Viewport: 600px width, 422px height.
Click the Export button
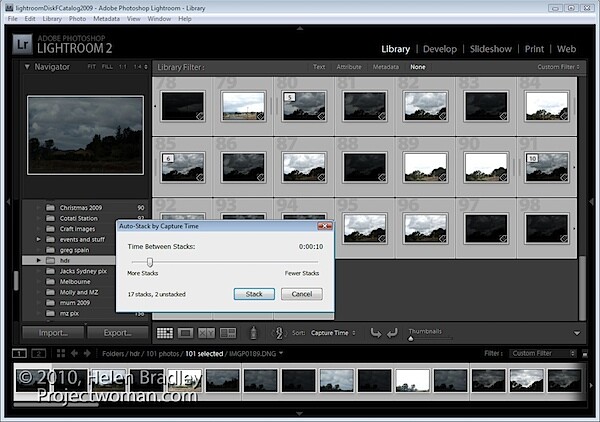click(x=117, y=333)
